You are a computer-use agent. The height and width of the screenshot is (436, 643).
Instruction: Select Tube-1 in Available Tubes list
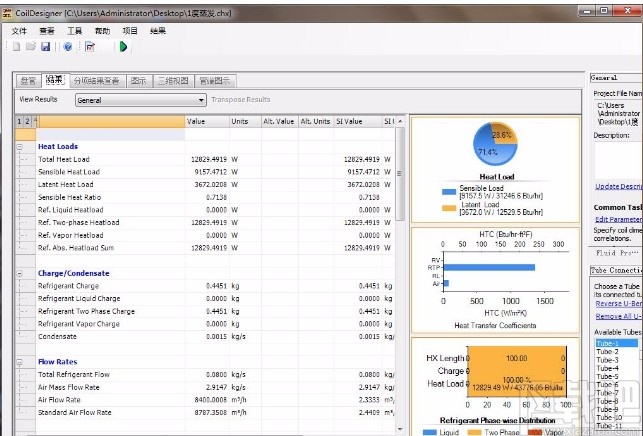617,343
